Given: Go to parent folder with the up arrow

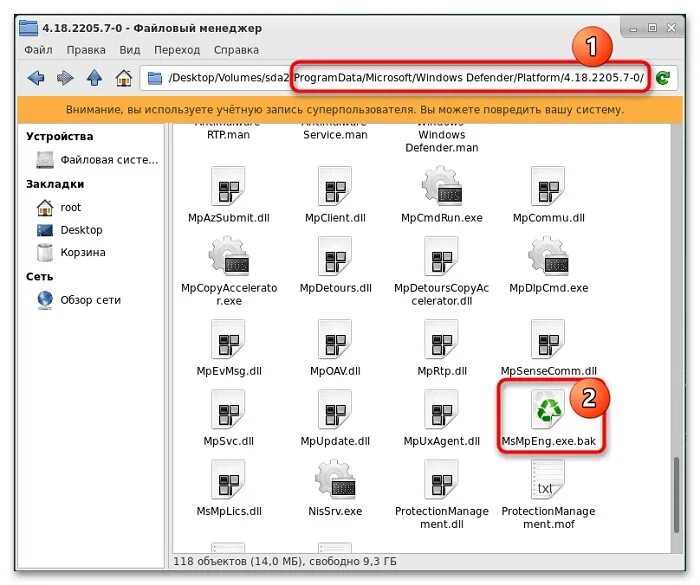Looking at the screenshot, I should tap(94, 78).
